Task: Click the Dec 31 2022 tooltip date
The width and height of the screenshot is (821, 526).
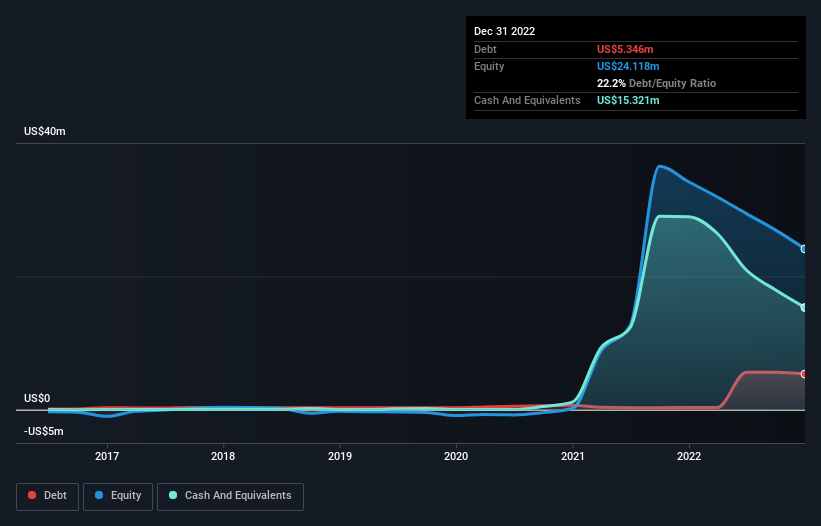Action: 504,31
